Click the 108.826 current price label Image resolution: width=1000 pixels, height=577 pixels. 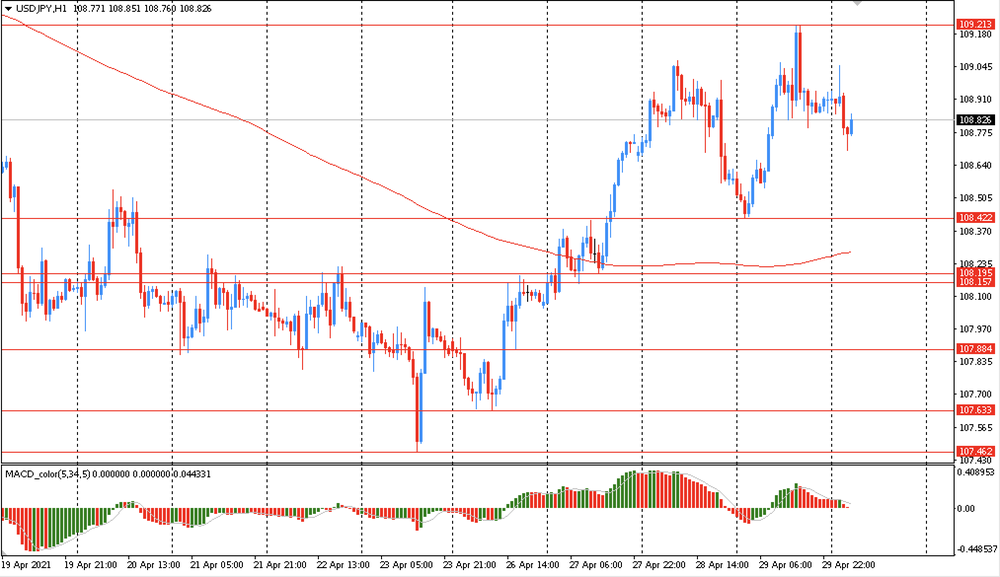[x=976, y=120]
